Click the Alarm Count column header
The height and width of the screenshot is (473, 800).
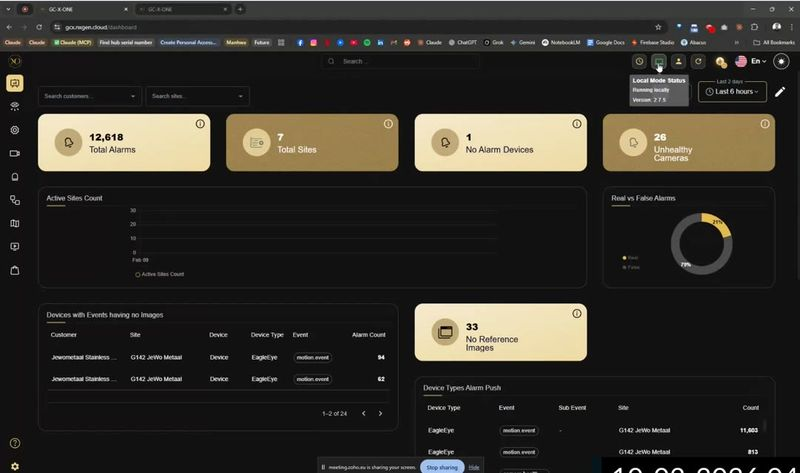[x=368, y=335]
